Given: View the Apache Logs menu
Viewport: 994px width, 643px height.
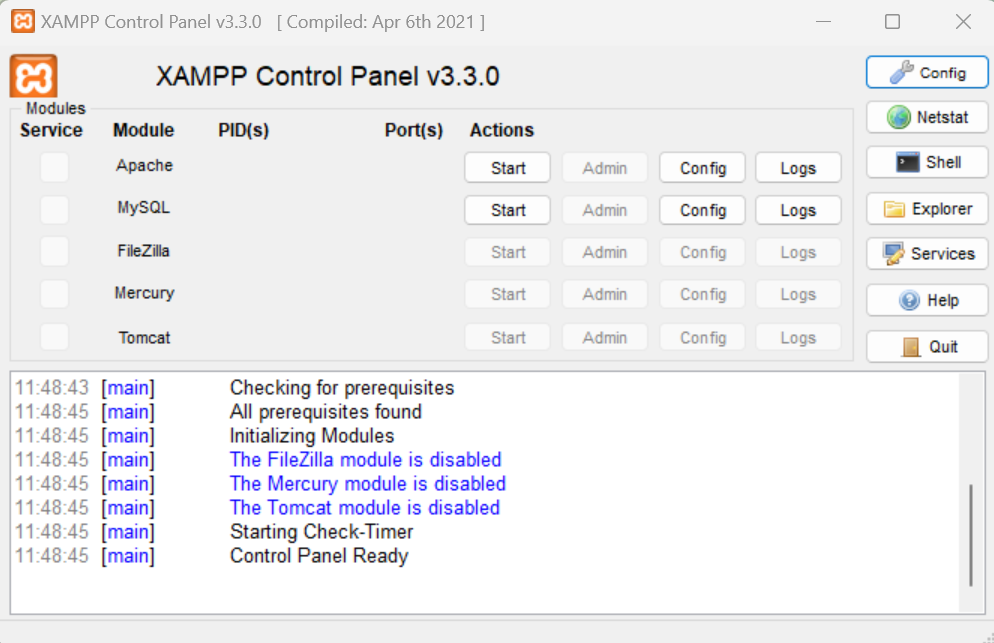Looking at the screenshot, I should pos(798,168).
